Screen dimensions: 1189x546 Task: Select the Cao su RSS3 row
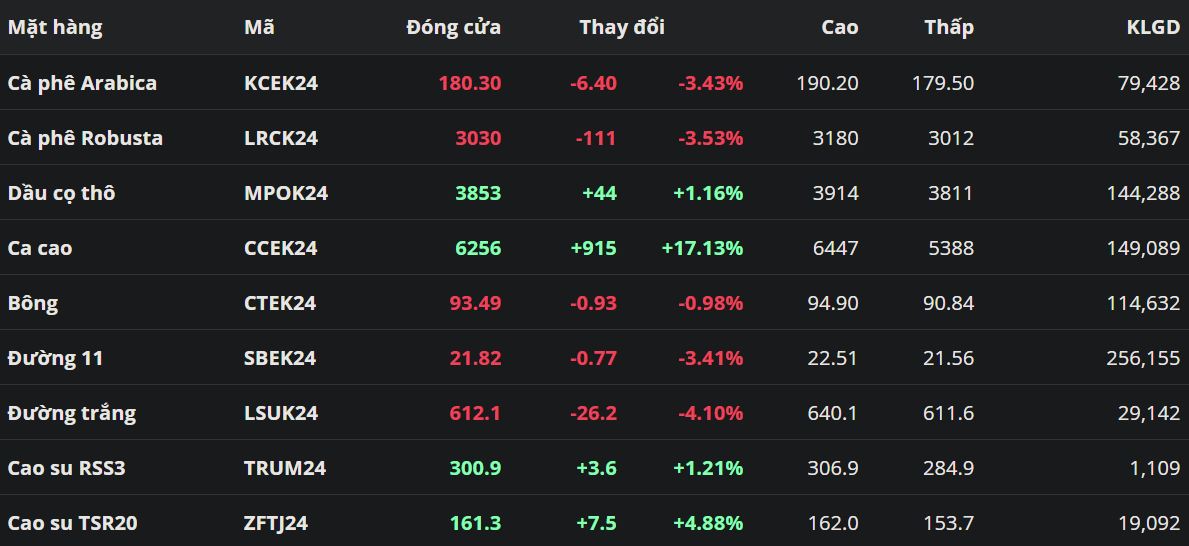(66, 468)
